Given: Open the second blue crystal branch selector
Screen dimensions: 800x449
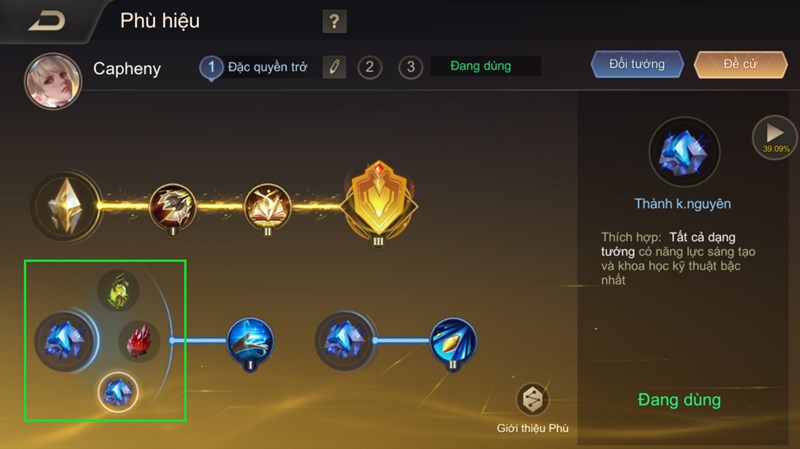Looking at the screenshot, I should tap(344, 341).
